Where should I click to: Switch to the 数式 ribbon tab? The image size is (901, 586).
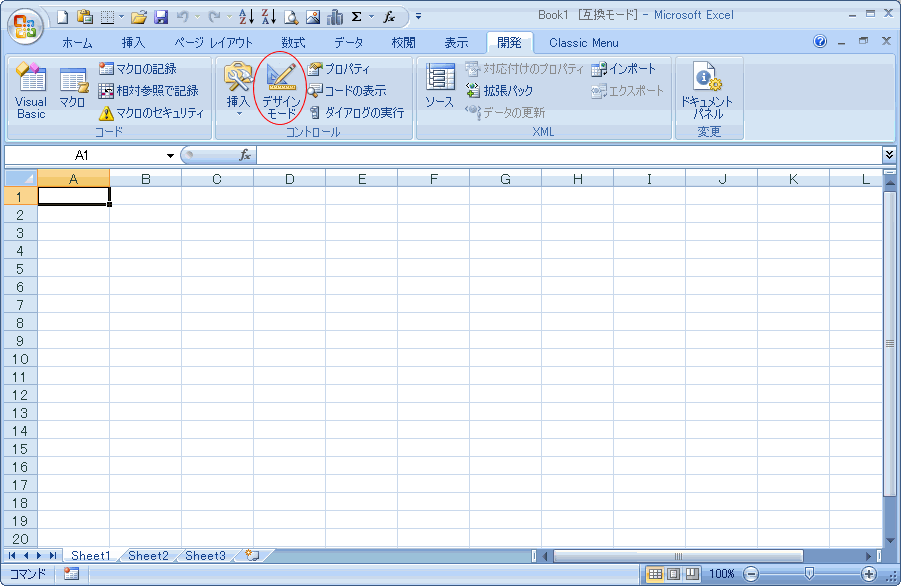click(293, 43)
